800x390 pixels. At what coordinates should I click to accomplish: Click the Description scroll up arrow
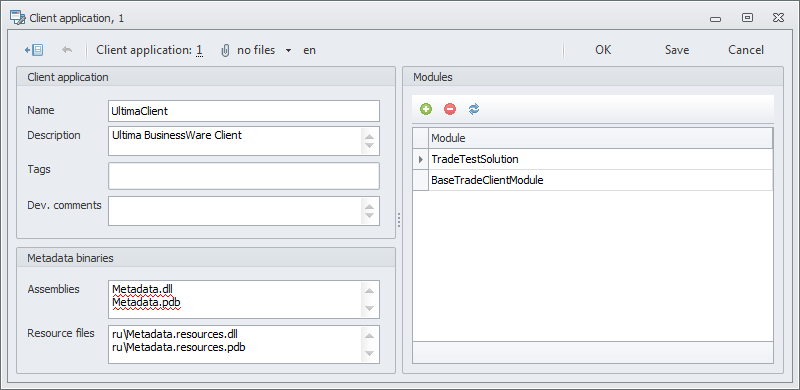coord(370,136)
